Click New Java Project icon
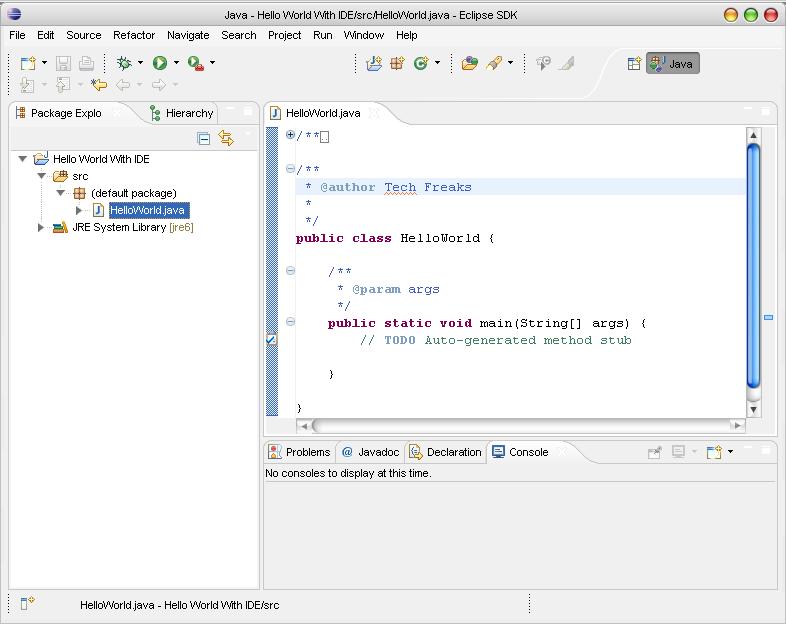 (x=374, y=63)
